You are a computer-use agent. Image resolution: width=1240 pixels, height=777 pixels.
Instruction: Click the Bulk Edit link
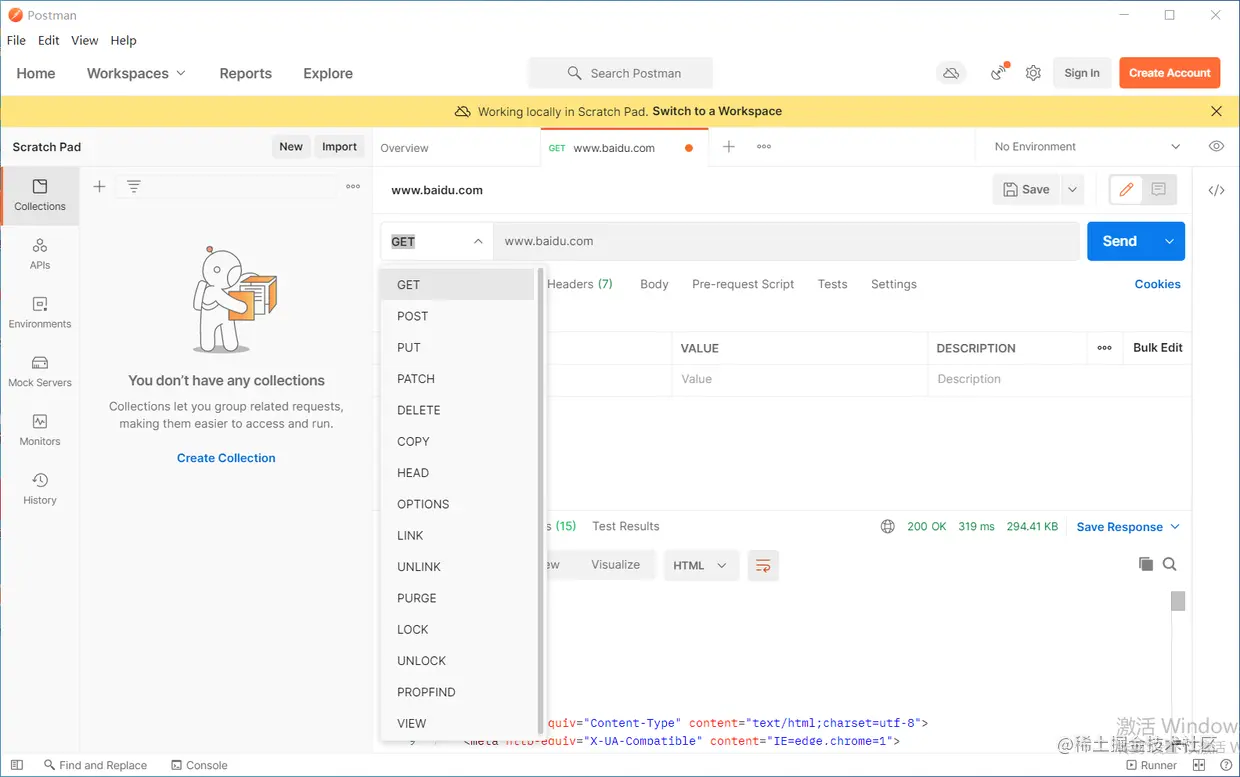tap(1157, 348)
